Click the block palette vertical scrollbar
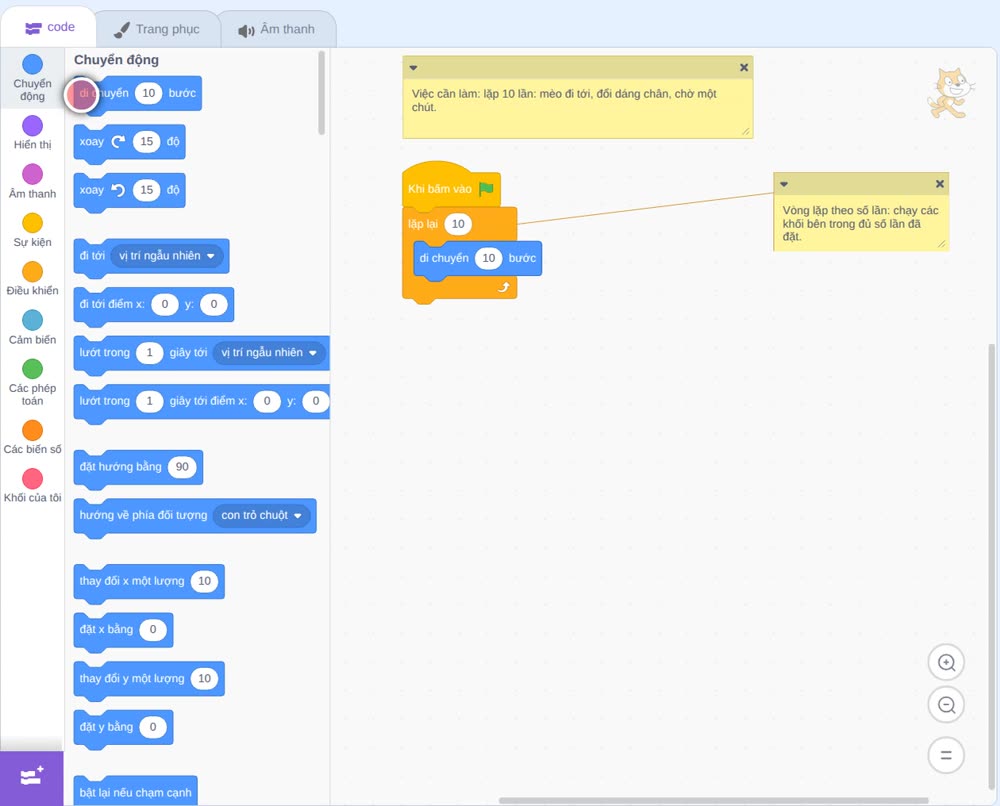This screenshot has width=1000, height=806. click(321, 93)
